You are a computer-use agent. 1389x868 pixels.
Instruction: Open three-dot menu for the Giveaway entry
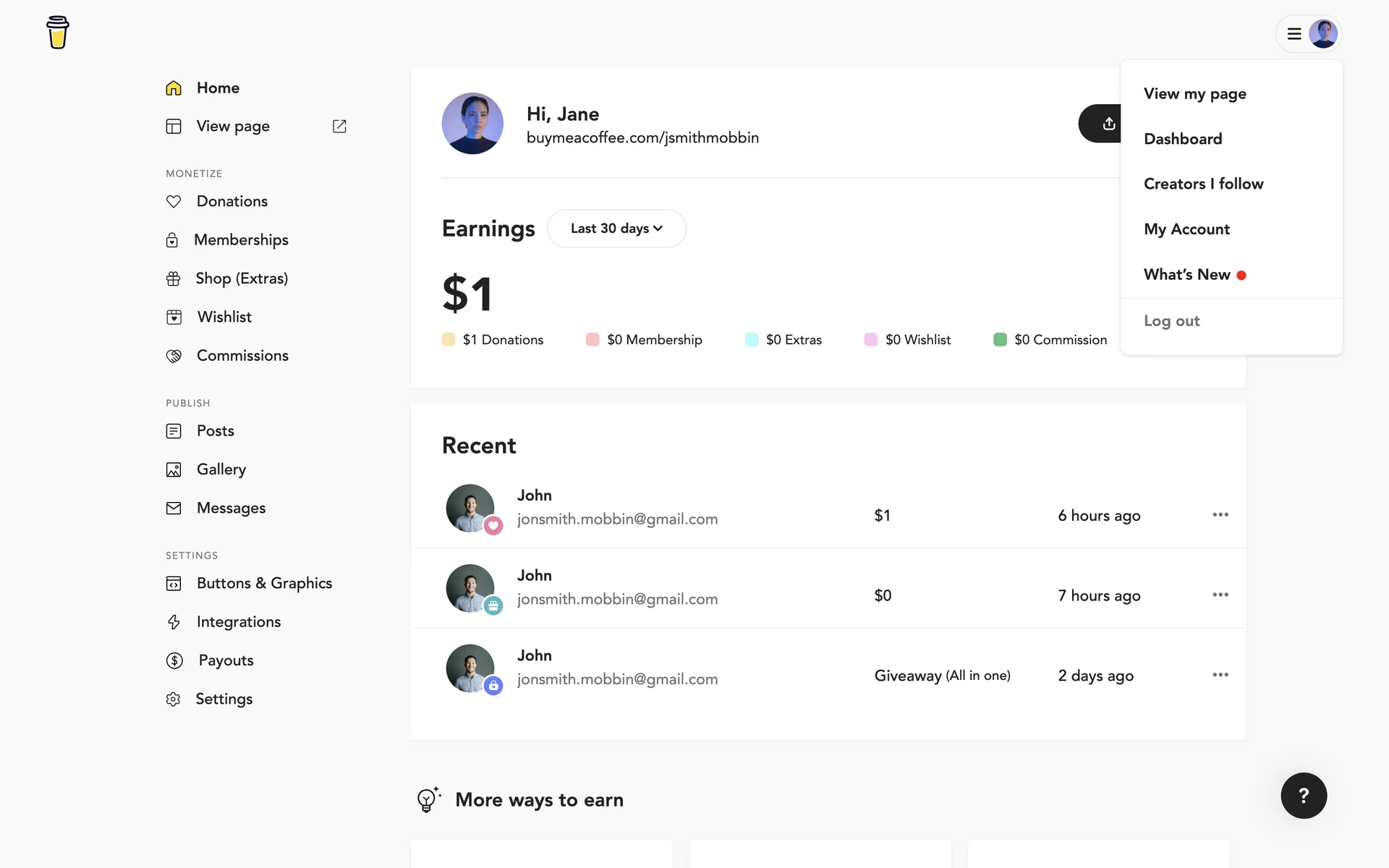(1220, 675)
